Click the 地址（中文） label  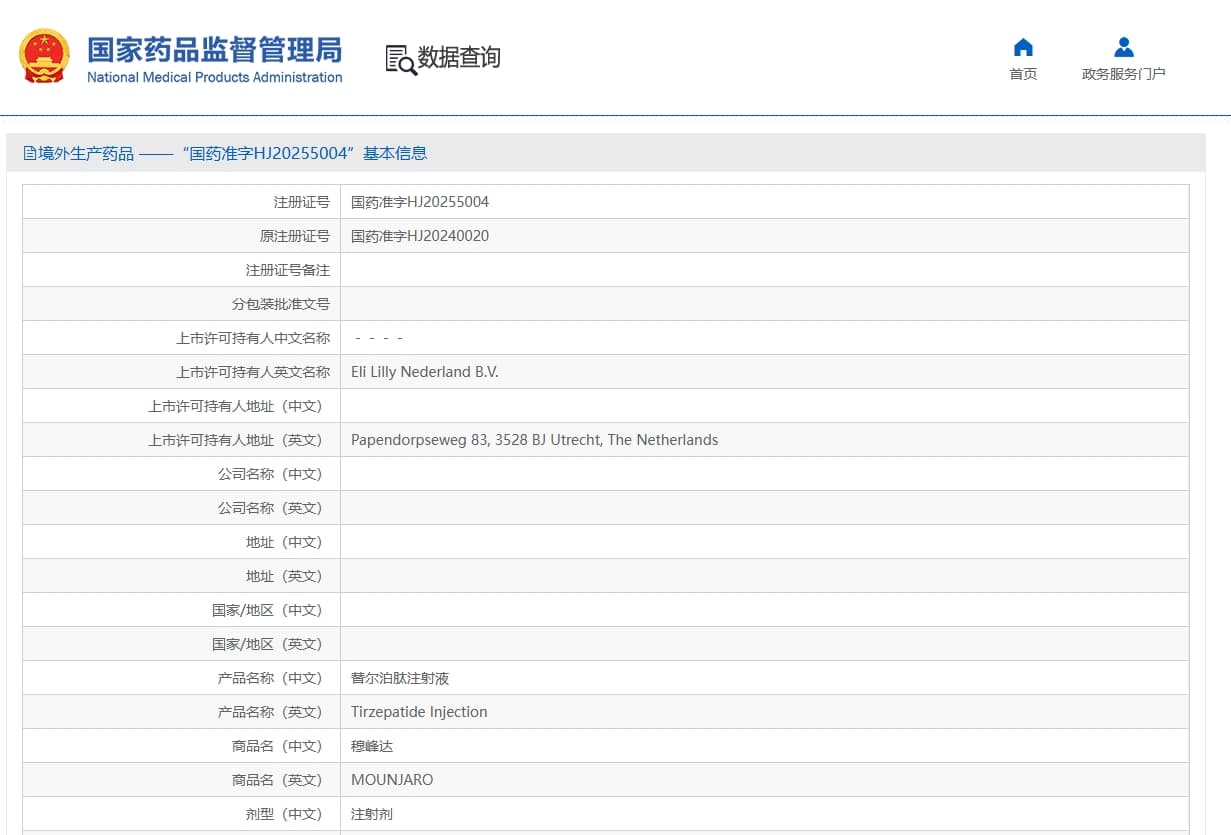pyautogui.click(x=284, y=542)
